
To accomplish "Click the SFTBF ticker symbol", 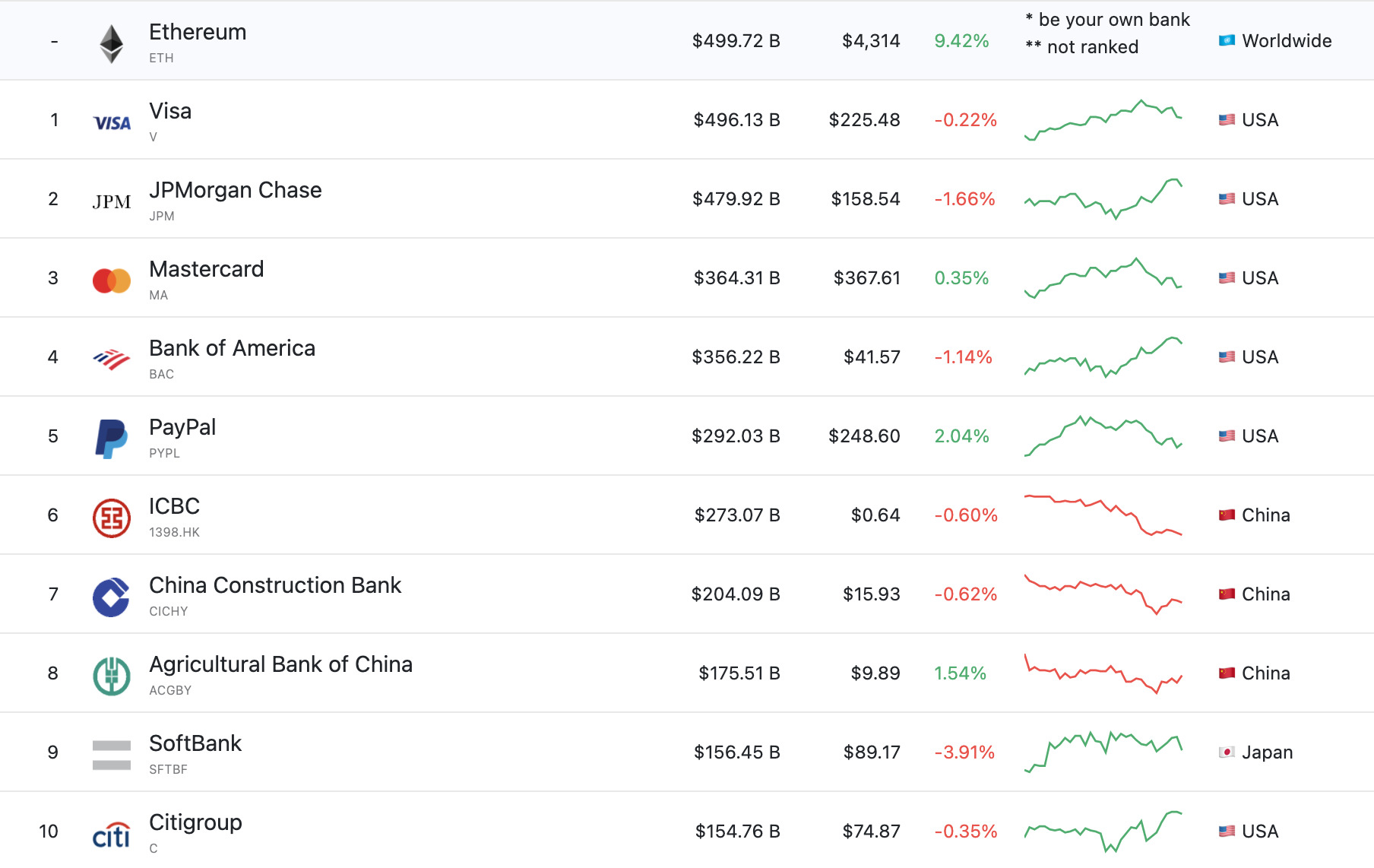I will click(168, 769).
